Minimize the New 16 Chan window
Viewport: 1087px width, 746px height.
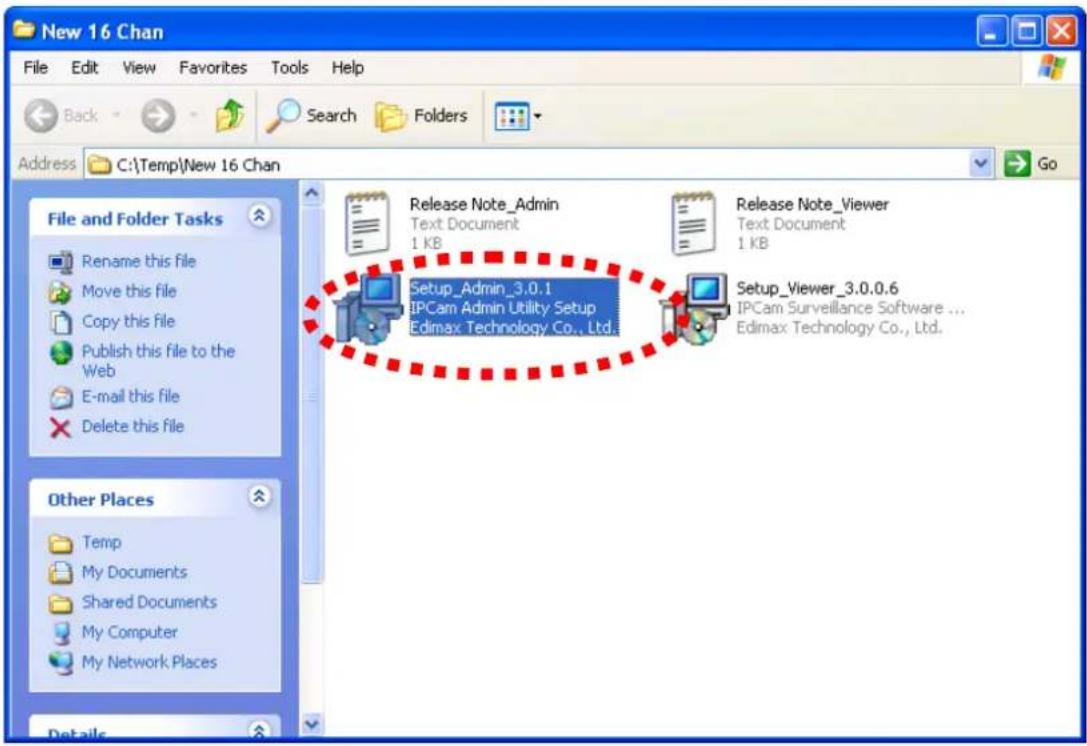pyautogui.click(x=991, y=31)
